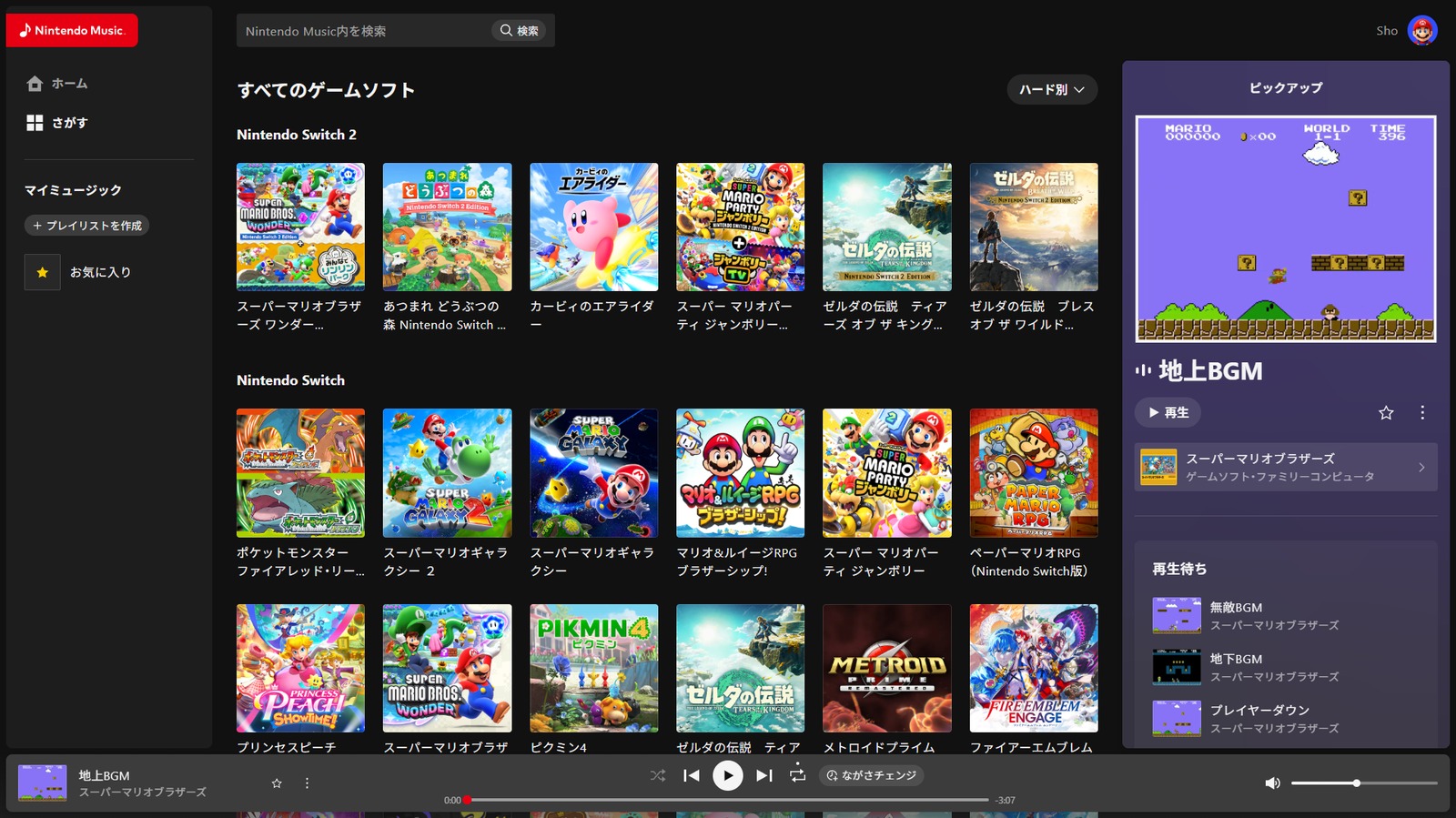Click プレイリストを作成 button

(86, 226)
